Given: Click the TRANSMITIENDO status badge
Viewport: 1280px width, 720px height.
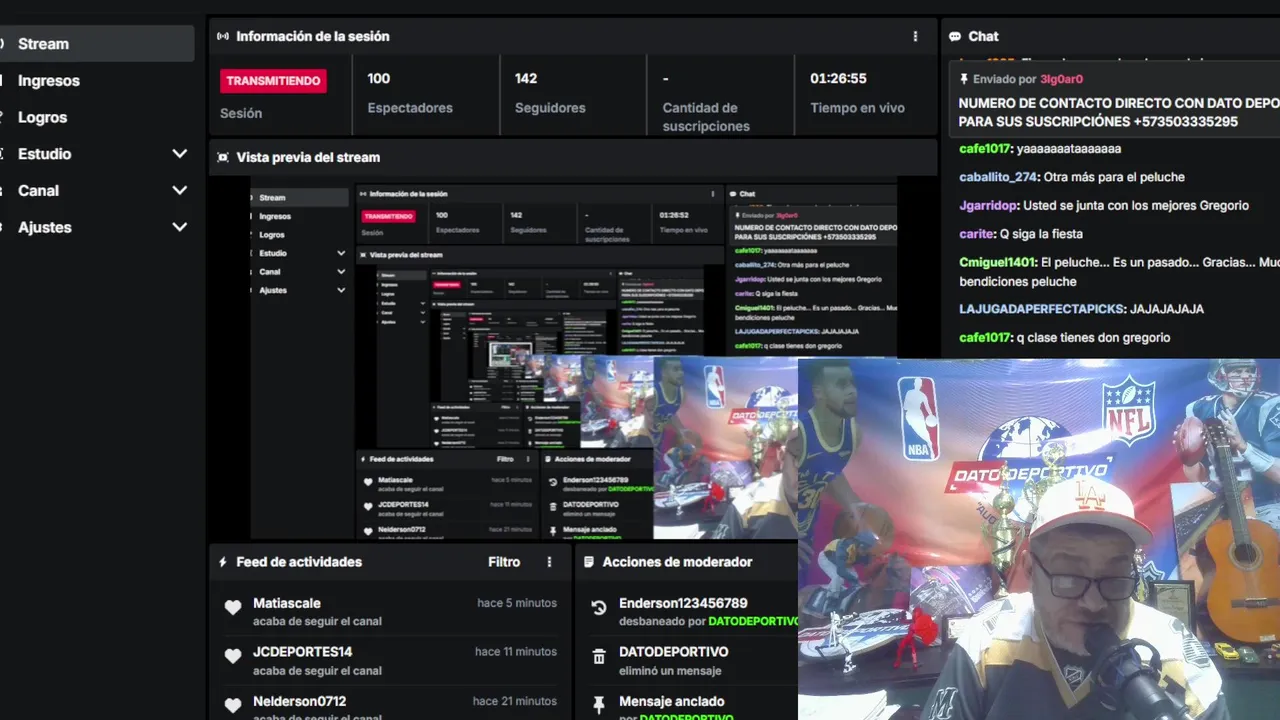Looking at the screenshot, I should pos(273,81).
